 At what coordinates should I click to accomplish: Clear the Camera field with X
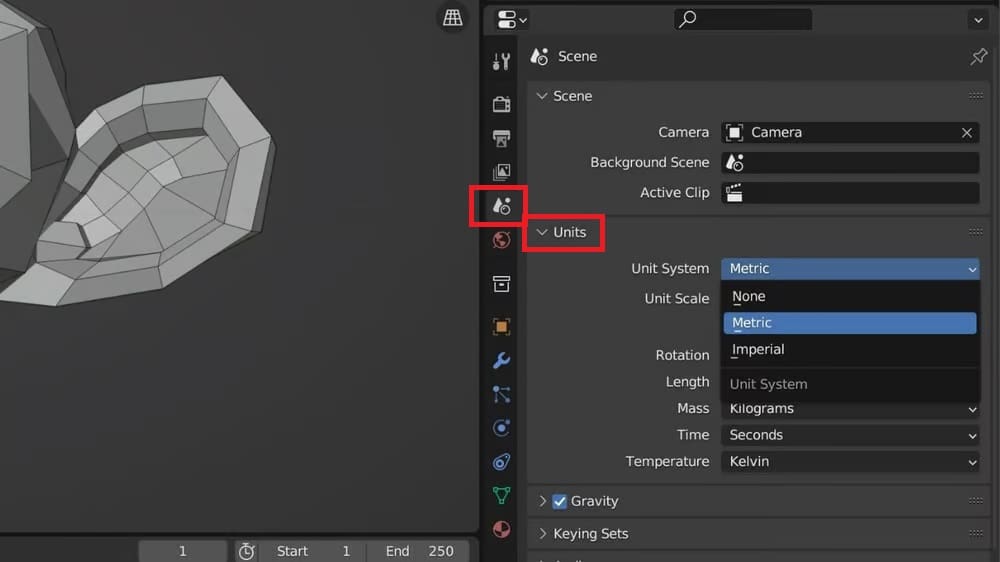click(967, 133)
